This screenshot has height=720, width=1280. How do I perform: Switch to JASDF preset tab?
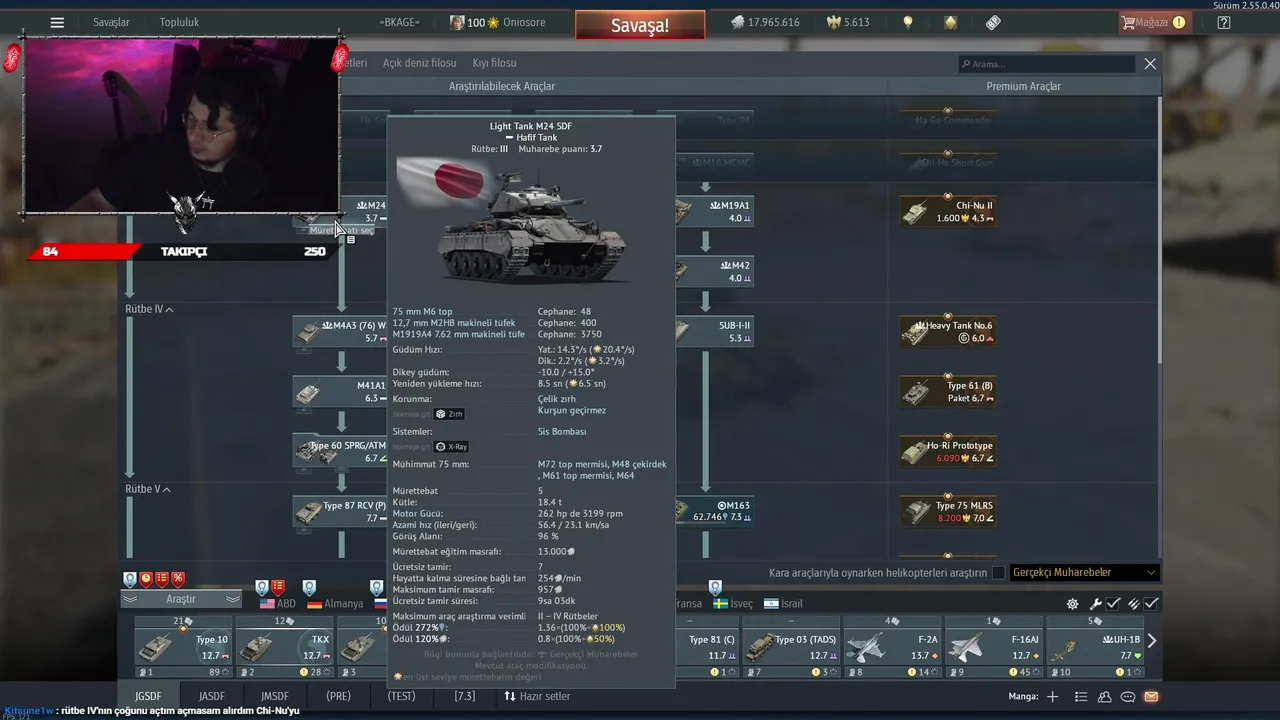click(211, 696)
